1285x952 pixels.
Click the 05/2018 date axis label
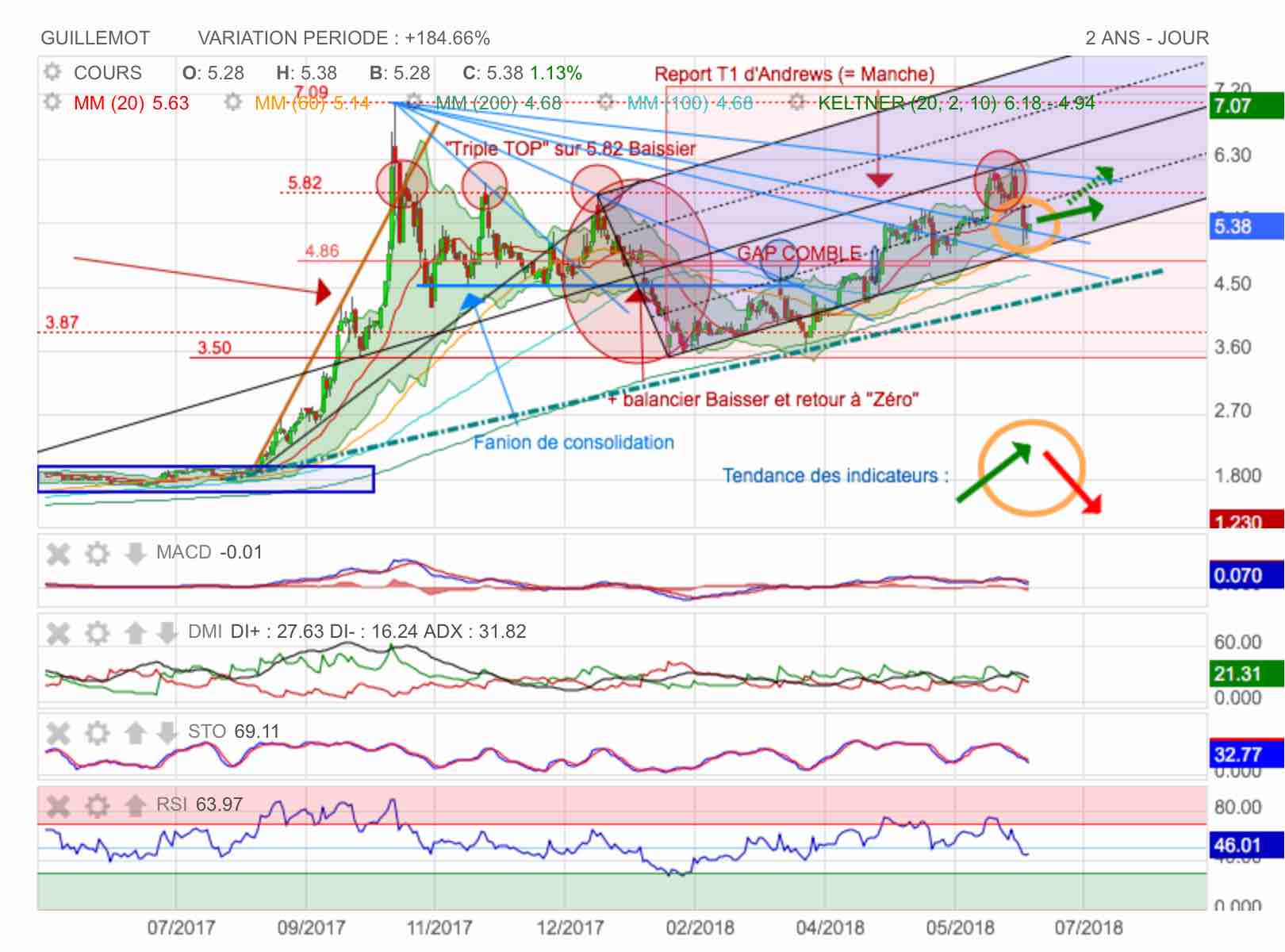pyautogui.click(x=960, y=927)
